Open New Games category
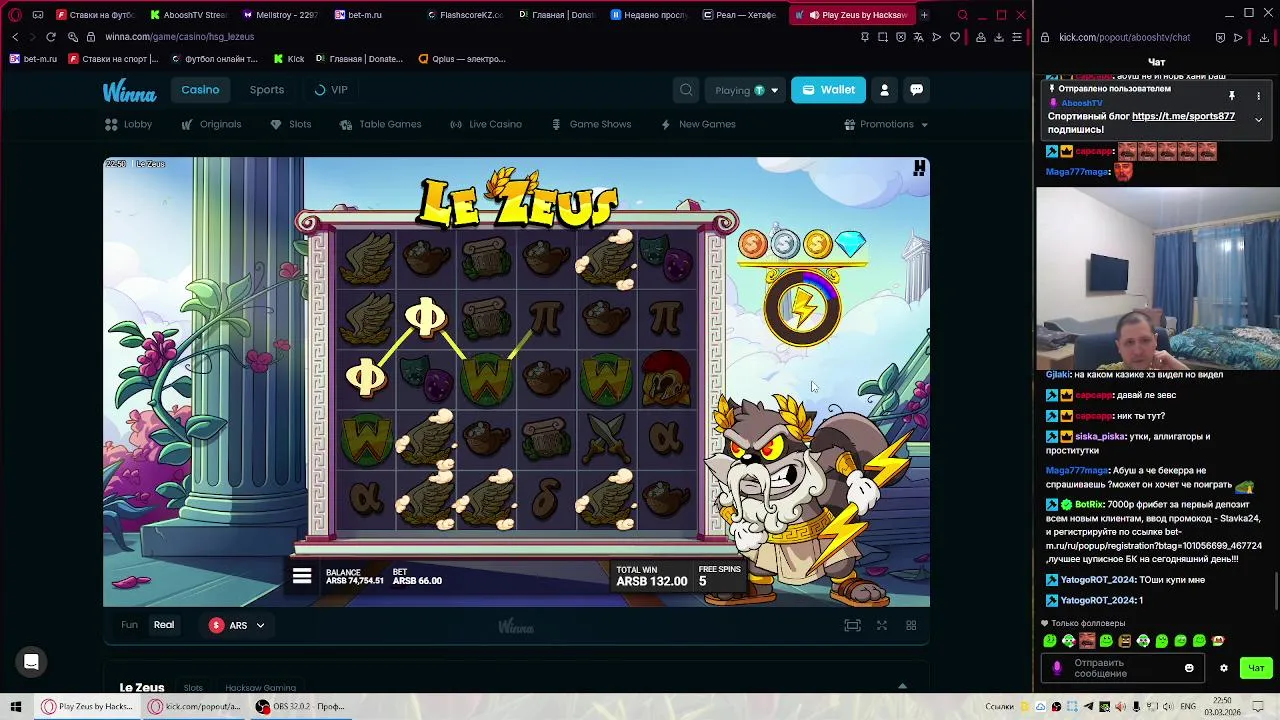This screenshot has height=720, width=1280. 698,124
